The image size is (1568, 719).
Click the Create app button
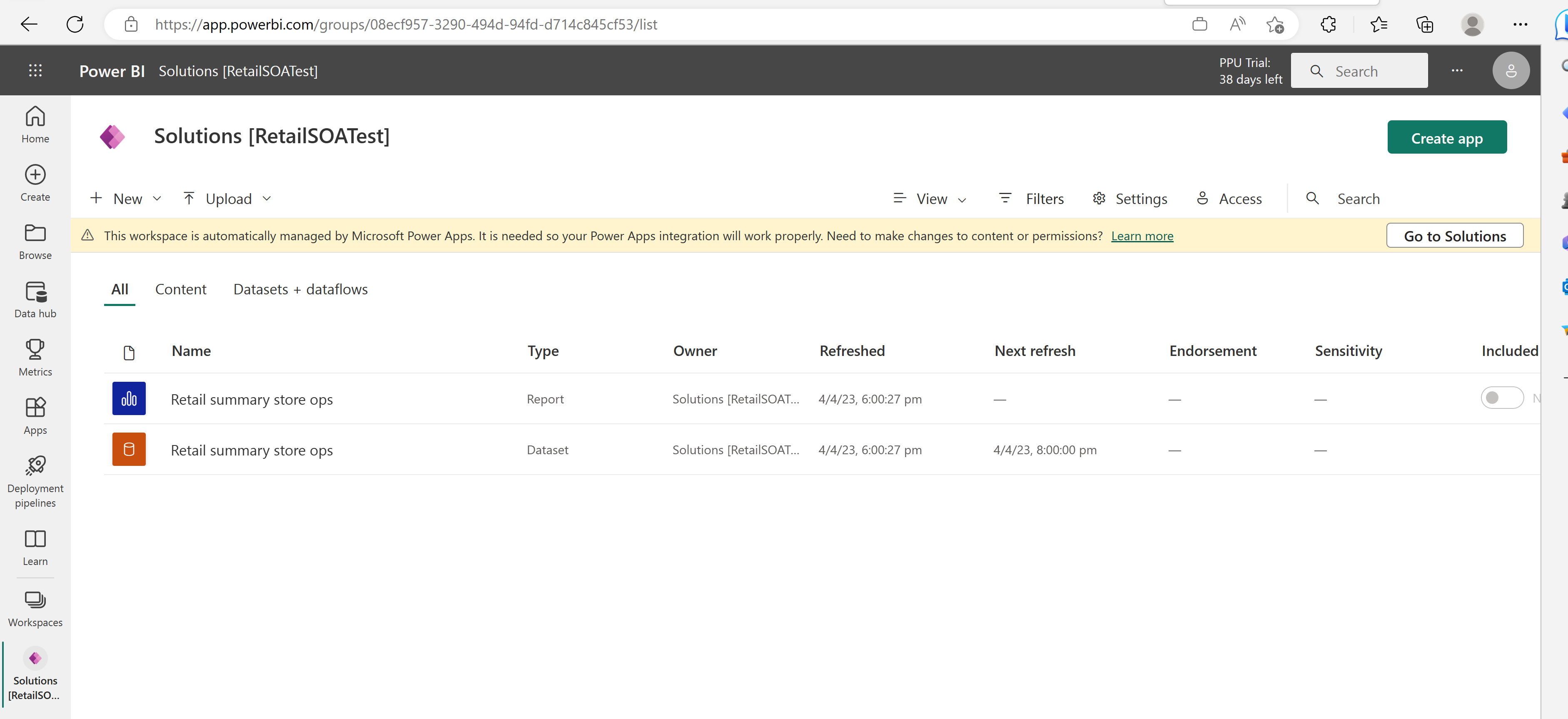(x=1447, y=138)
